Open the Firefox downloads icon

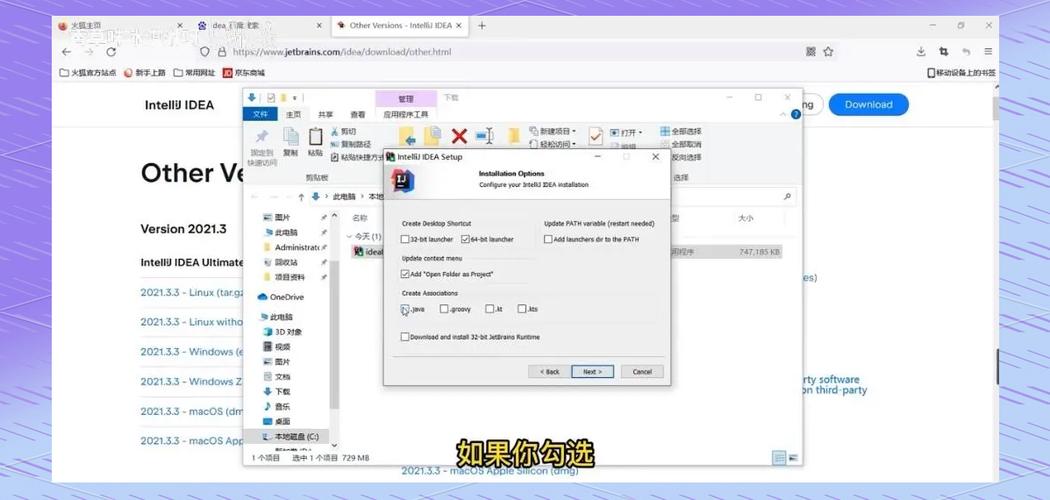coord(921,52)
